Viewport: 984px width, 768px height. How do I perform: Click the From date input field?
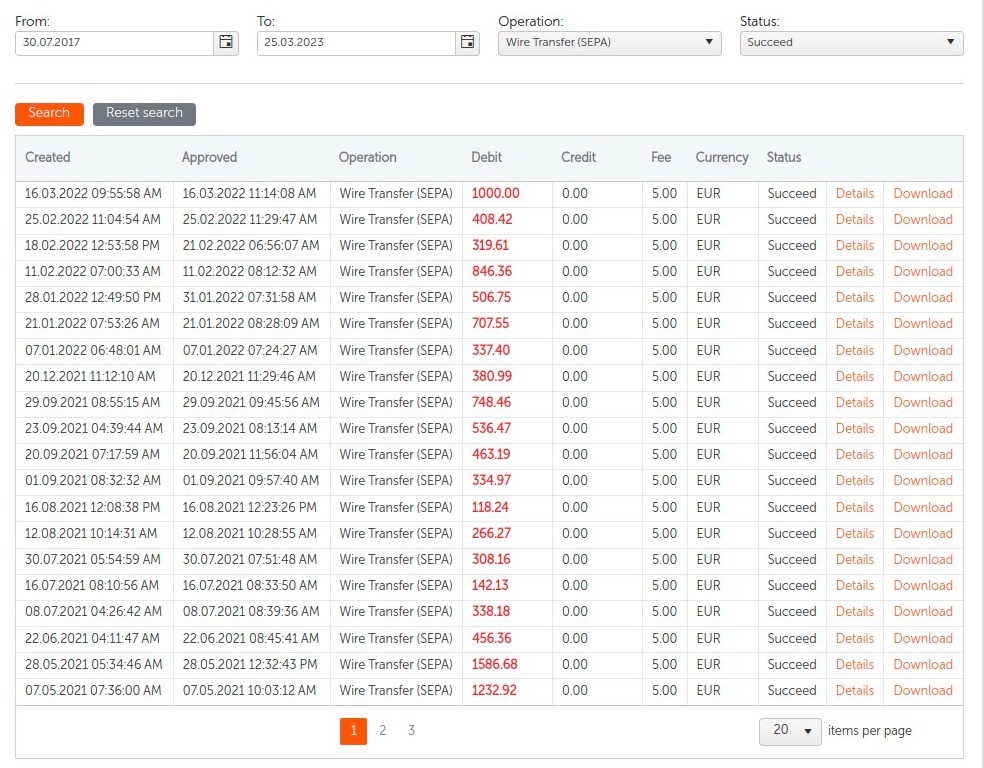(x=114, y=43)
